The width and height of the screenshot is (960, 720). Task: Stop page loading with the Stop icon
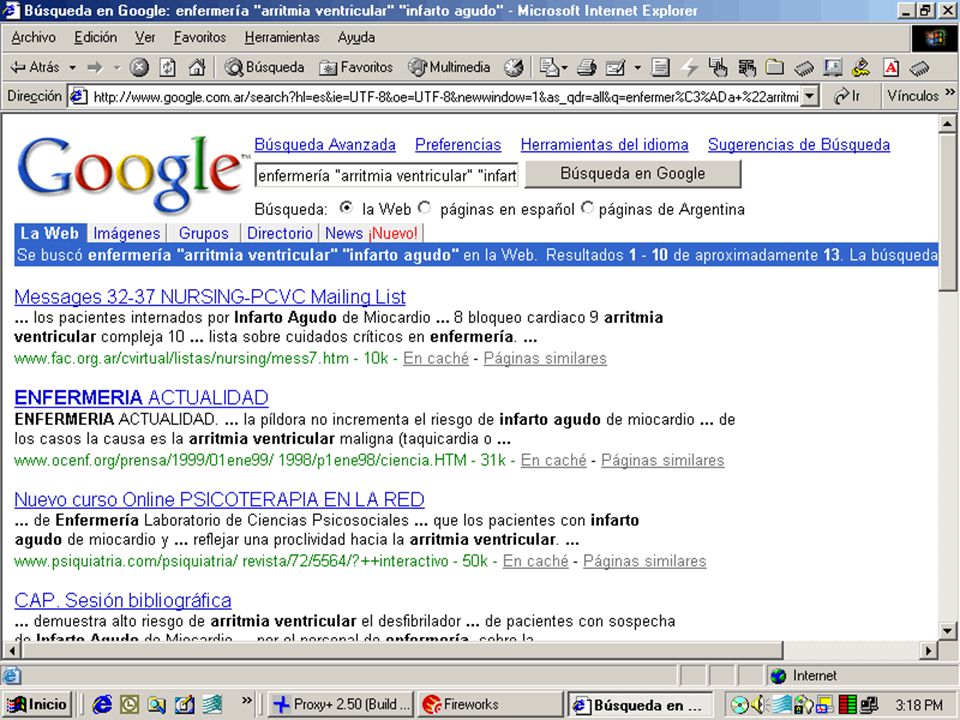click(x=140, y=67)
